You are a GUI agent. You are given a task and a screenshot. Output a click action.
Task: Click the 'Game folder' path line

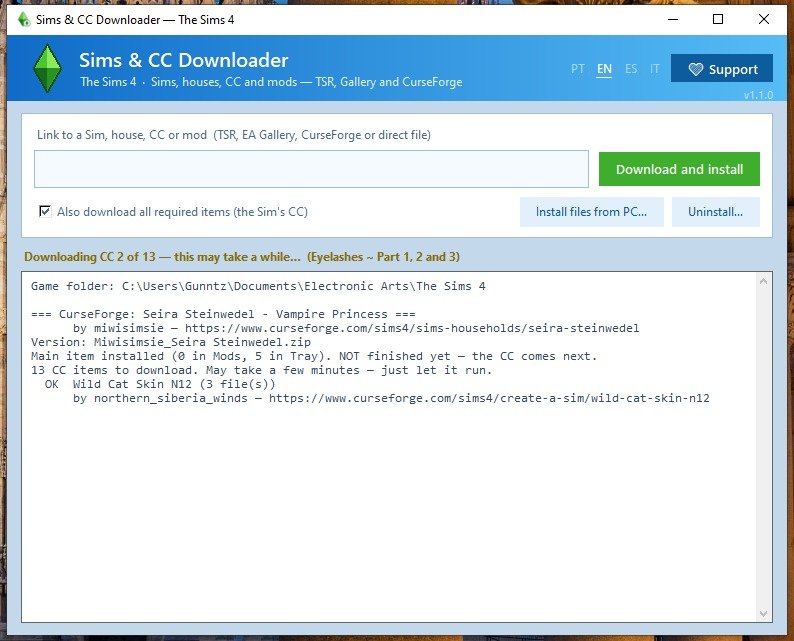tap(258, 286)
